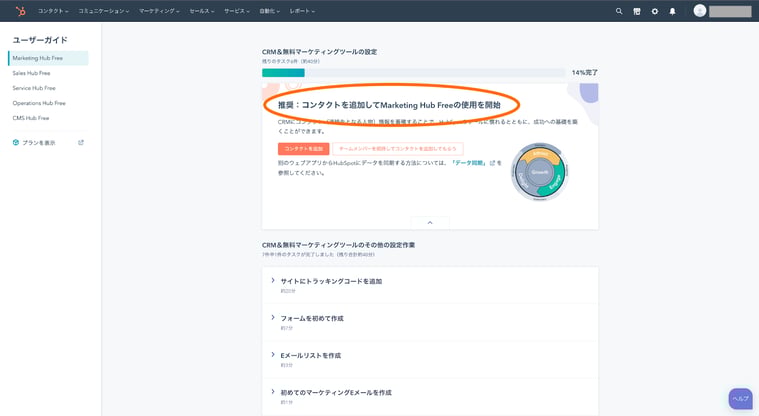Viewport: 759px width, 416px height.
Task: Select Sales Hub Free in sidebar
Action: point(31,73)
